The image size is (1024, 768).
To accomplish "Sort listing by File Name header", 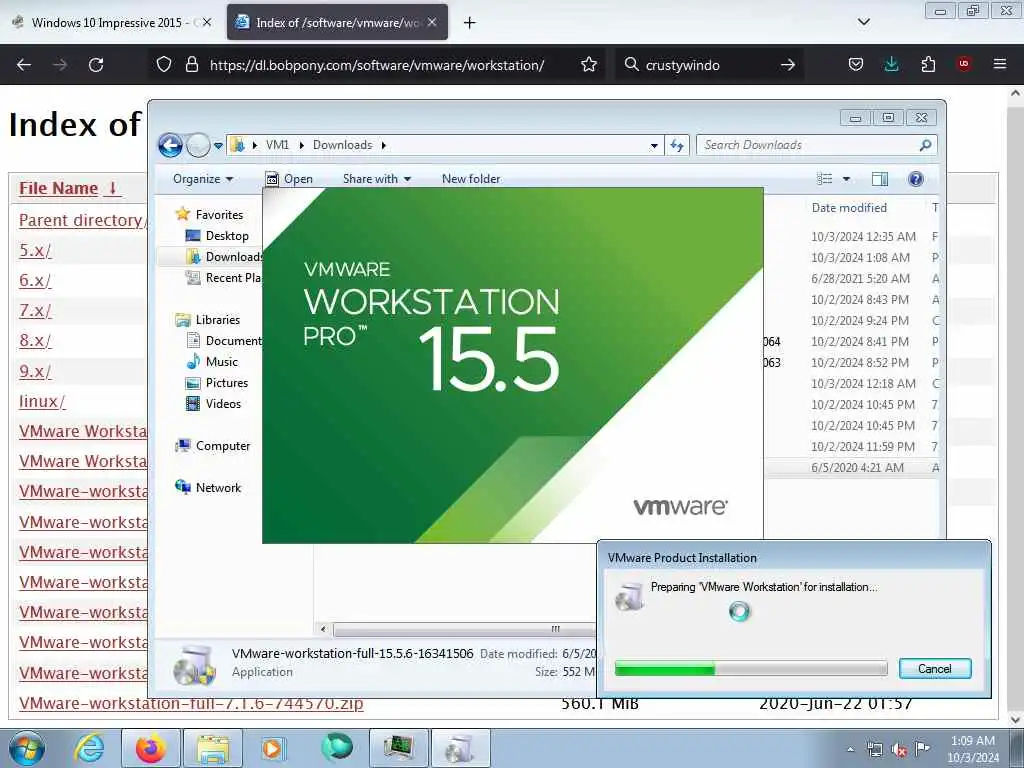I will (69, 188).
